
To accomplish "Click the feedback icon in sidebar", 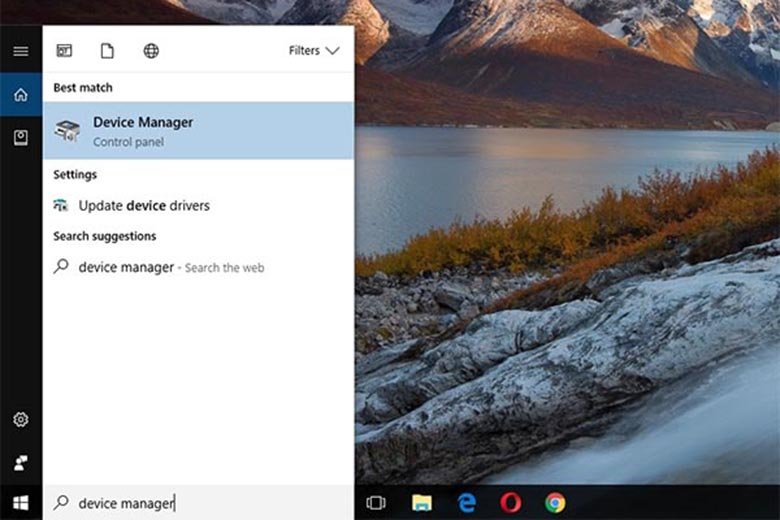I will point(21,463).
